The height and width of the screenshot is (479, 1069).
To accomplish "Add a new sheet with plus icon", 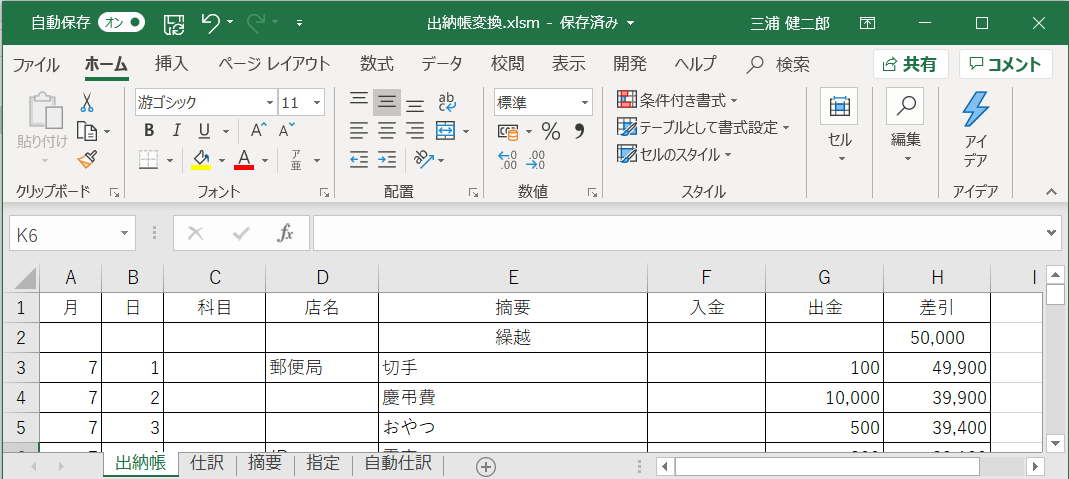I will 486,465.
